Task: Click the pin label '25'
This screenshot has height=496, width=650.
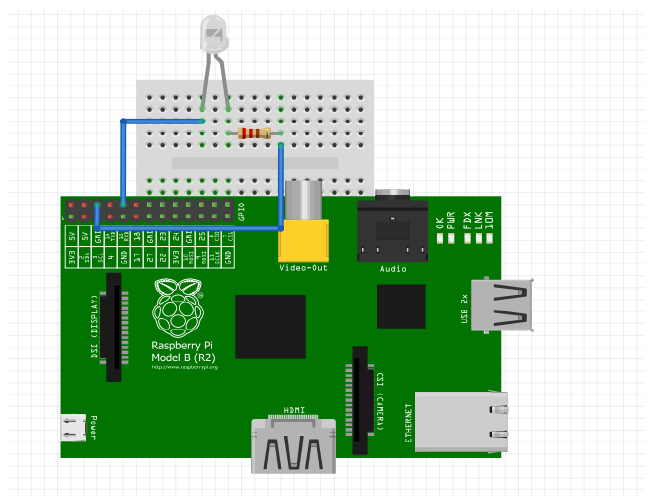Action: (202, 236)
